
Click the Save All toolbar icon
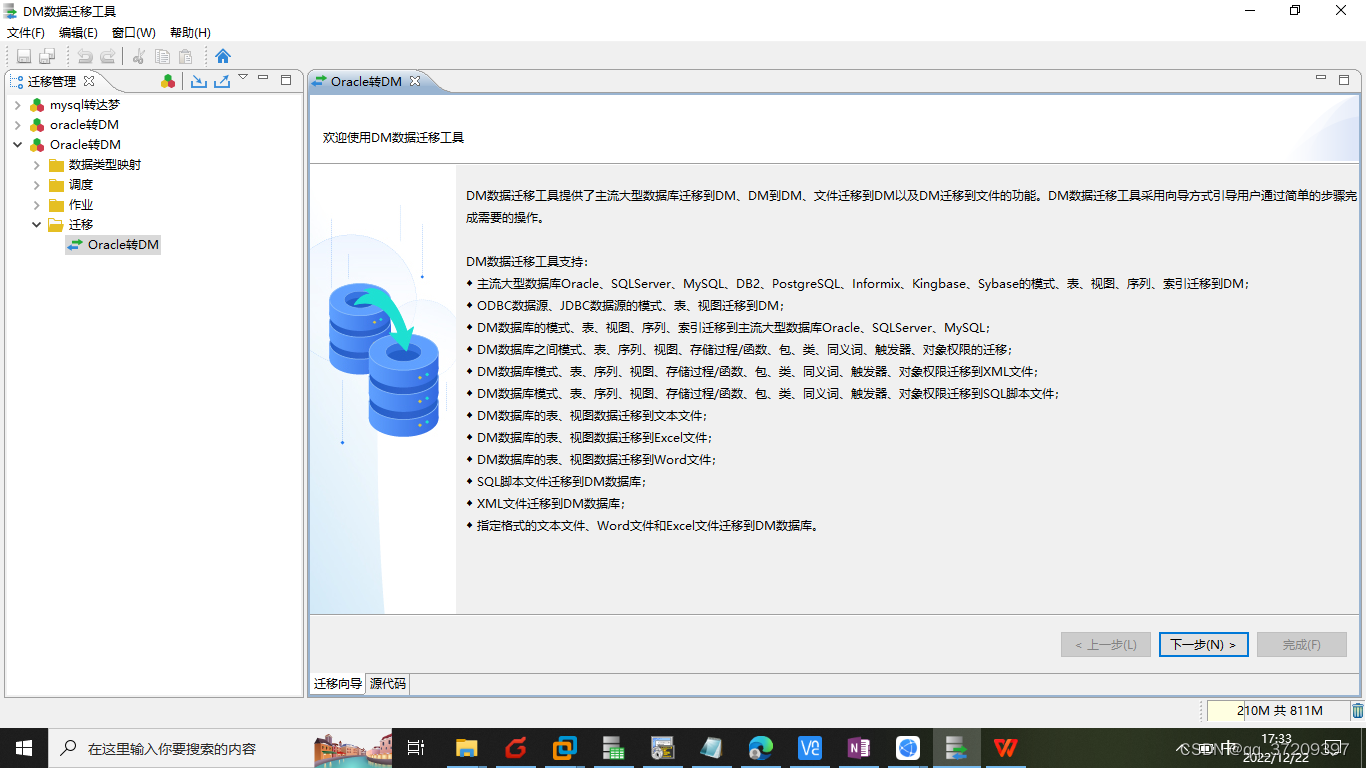coord(47,56)
